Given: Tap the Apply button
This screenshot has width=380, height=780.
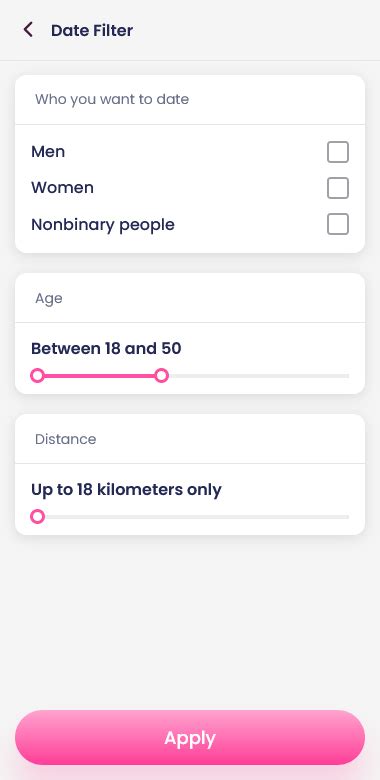Looking at the screenshot, I should [190, 737].
